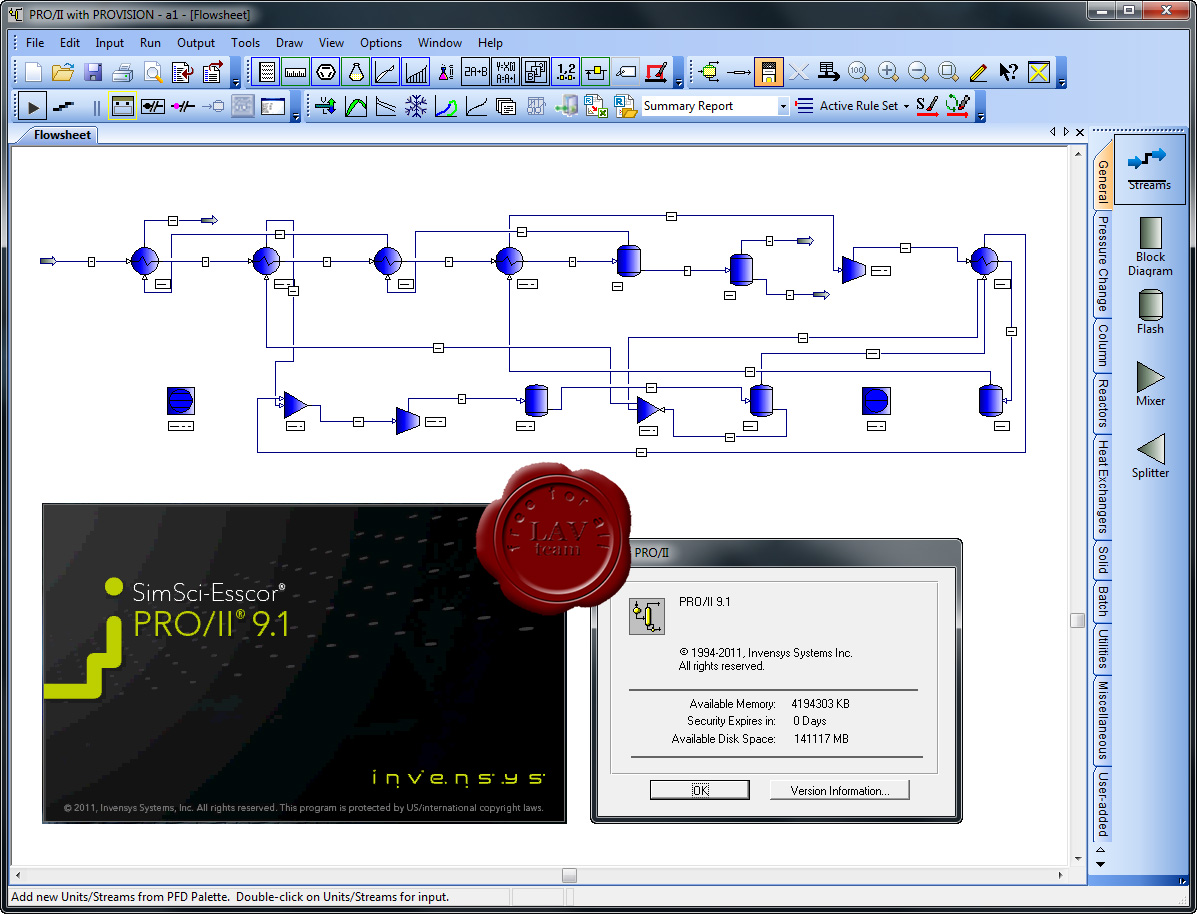Viewport: 1197px width, 914px height.
Task: Open the 1,2 calculation sequence icon
Action: point(566,73)
